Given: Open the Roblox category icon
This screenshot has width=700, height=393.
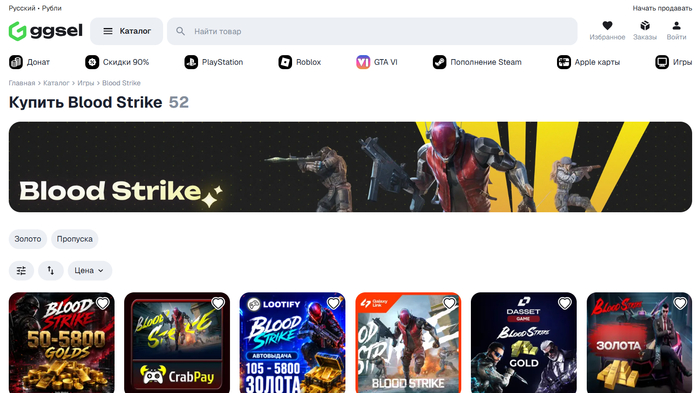Looking at the screenshot, I should [285, 62].
